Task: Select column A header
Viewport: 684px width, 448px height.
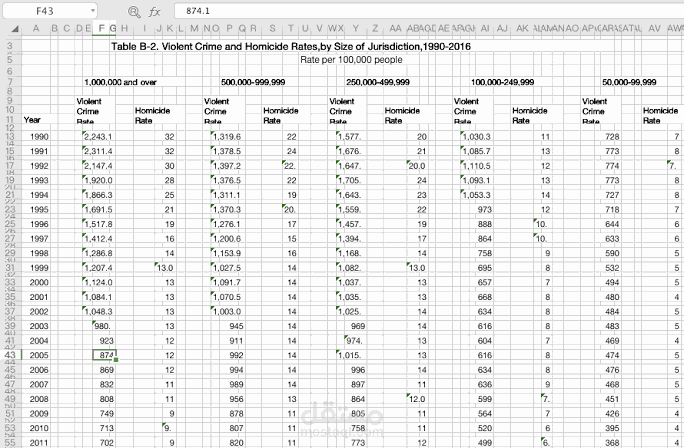Action: point(36,28)
